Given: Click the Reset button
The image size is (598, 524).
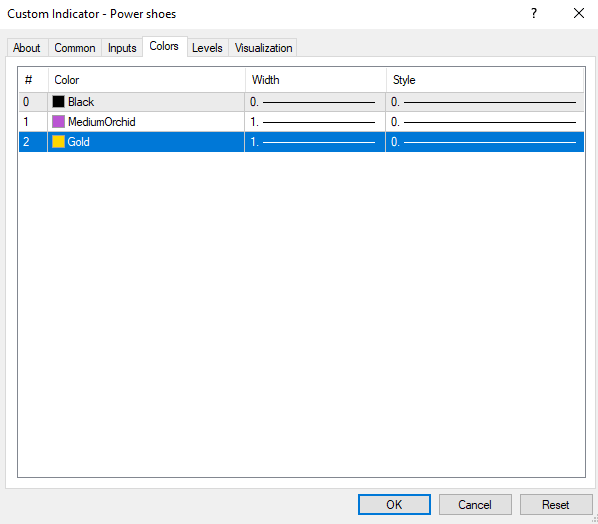Looking at the screenshot, I should coord(556,505).
